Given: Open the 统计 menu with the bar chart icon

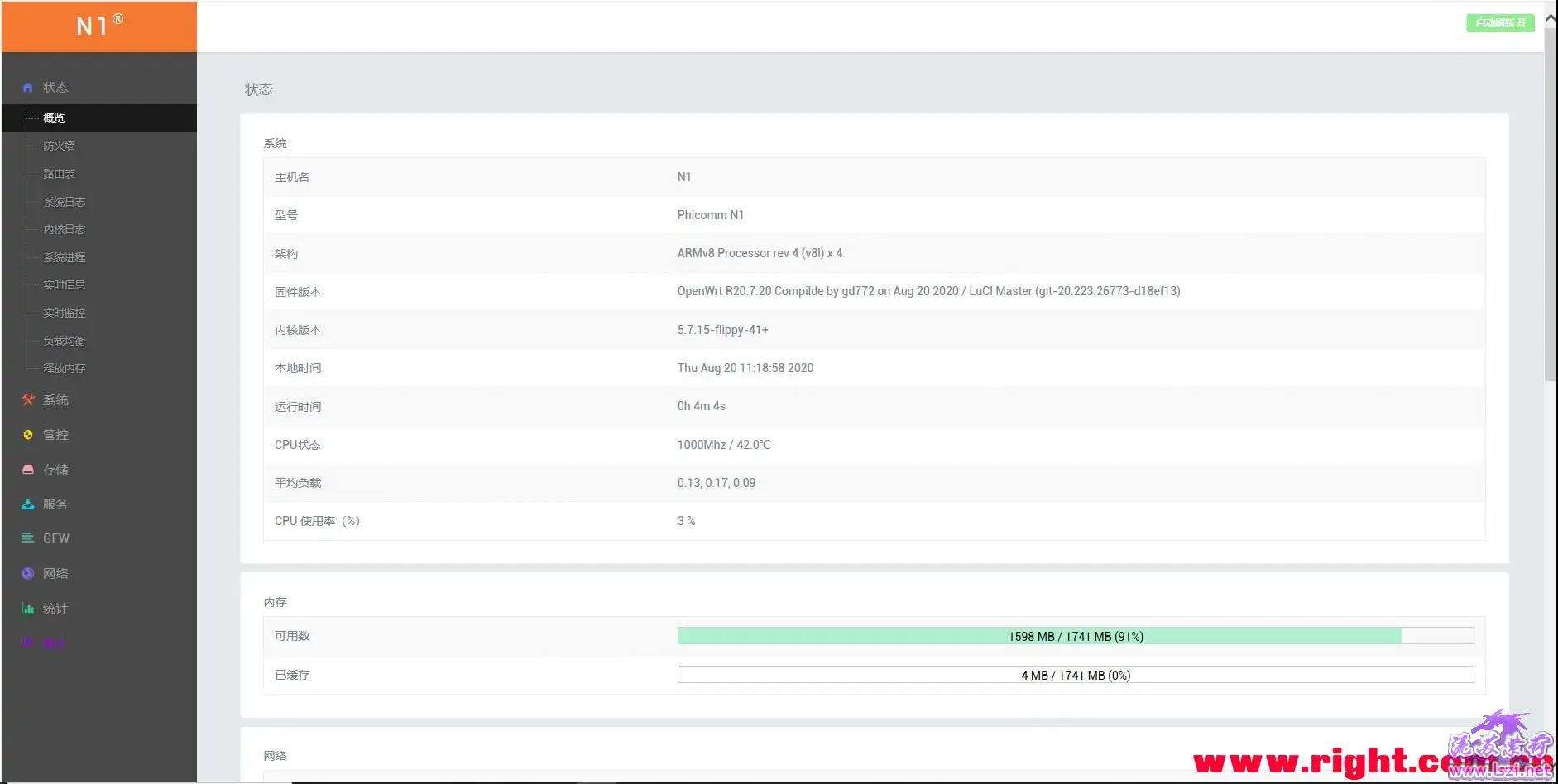Looking at the screenshot, I should [46, 609].
